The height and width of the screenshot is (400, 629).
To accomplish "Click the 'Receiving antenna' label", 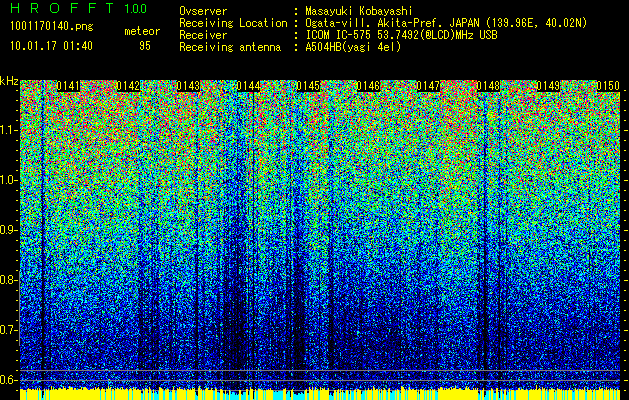I will click(230, 47).
